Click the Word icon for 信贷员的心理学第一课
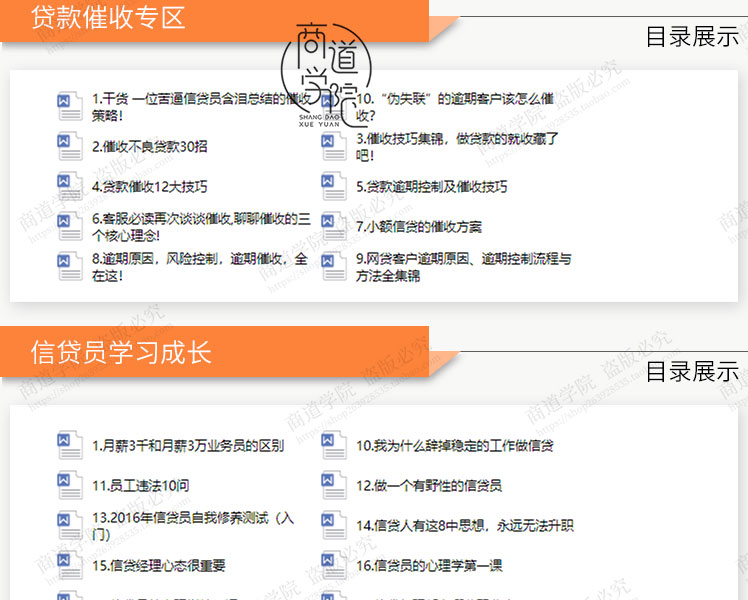This screenshot has height=600, width=748. (x=334, y=565)
